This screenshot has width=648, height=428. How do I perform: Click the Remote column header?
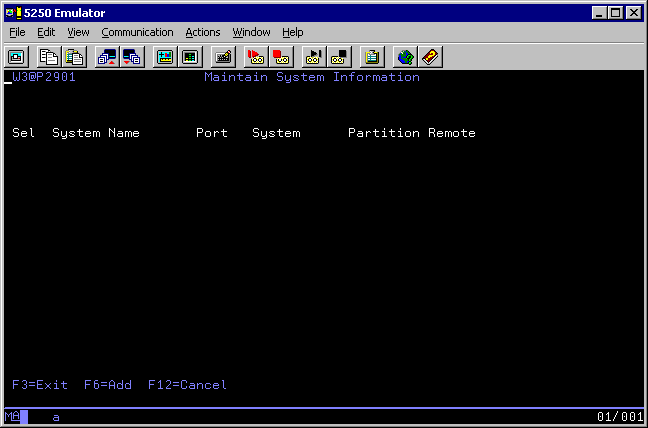tap(452, 133)
